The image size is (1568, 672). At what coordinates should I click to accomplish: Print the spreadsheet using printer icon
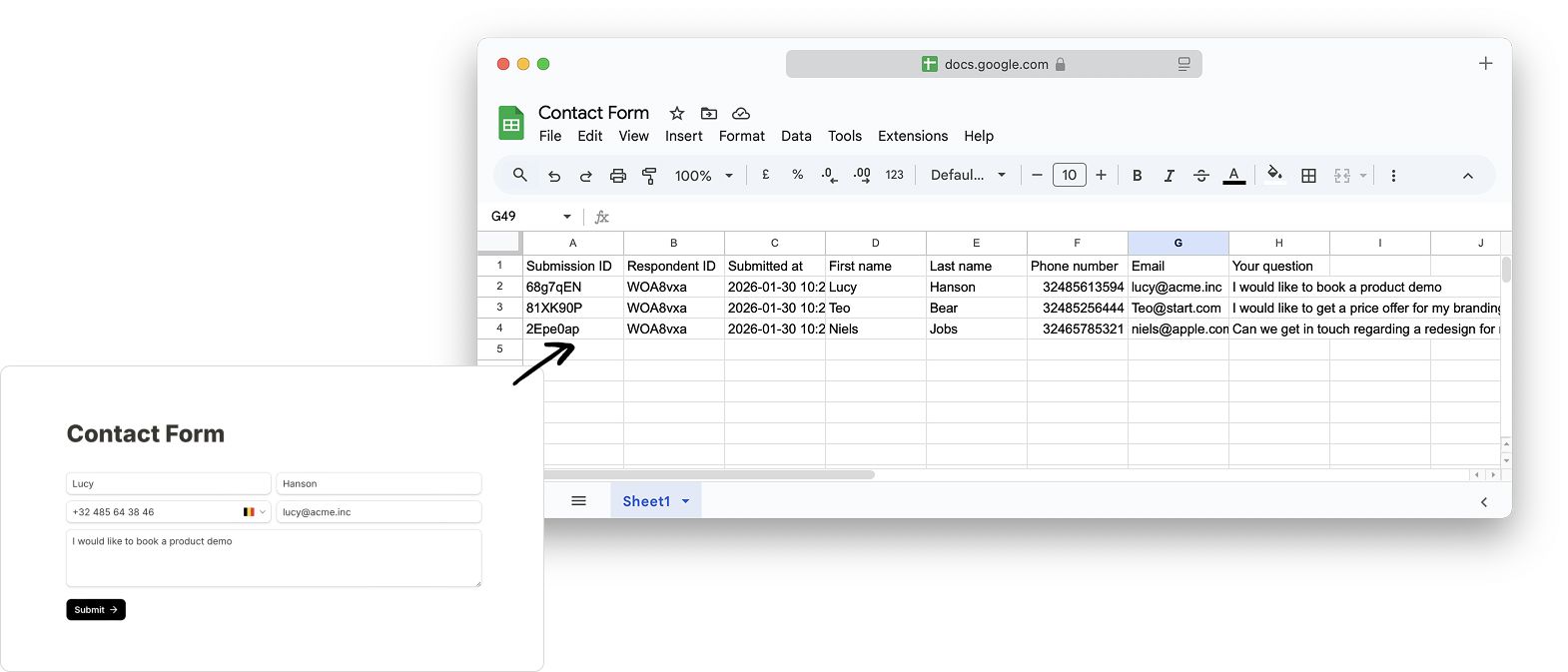618,176
